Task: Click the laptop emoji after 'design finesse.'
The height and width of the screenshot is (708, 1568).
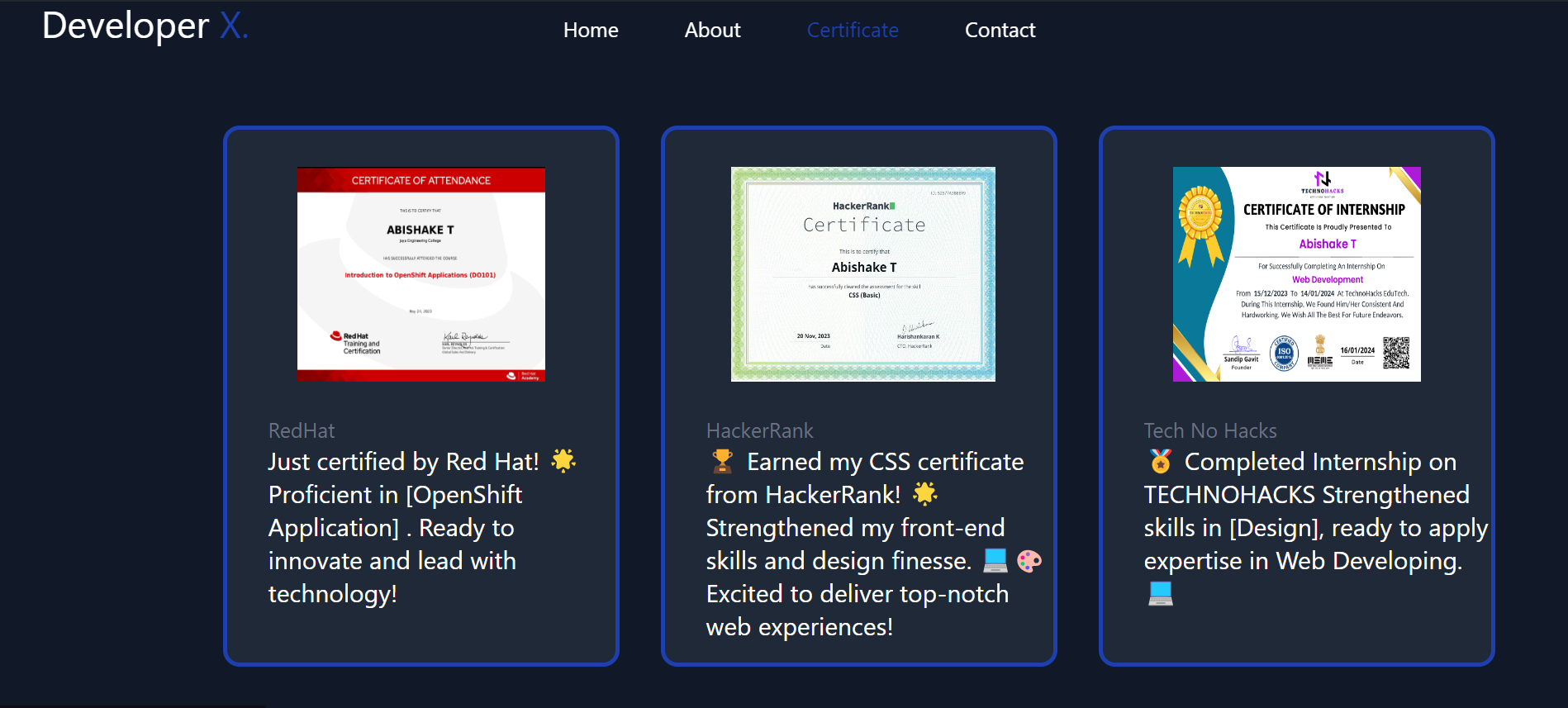Action: (x=995, y=560)
